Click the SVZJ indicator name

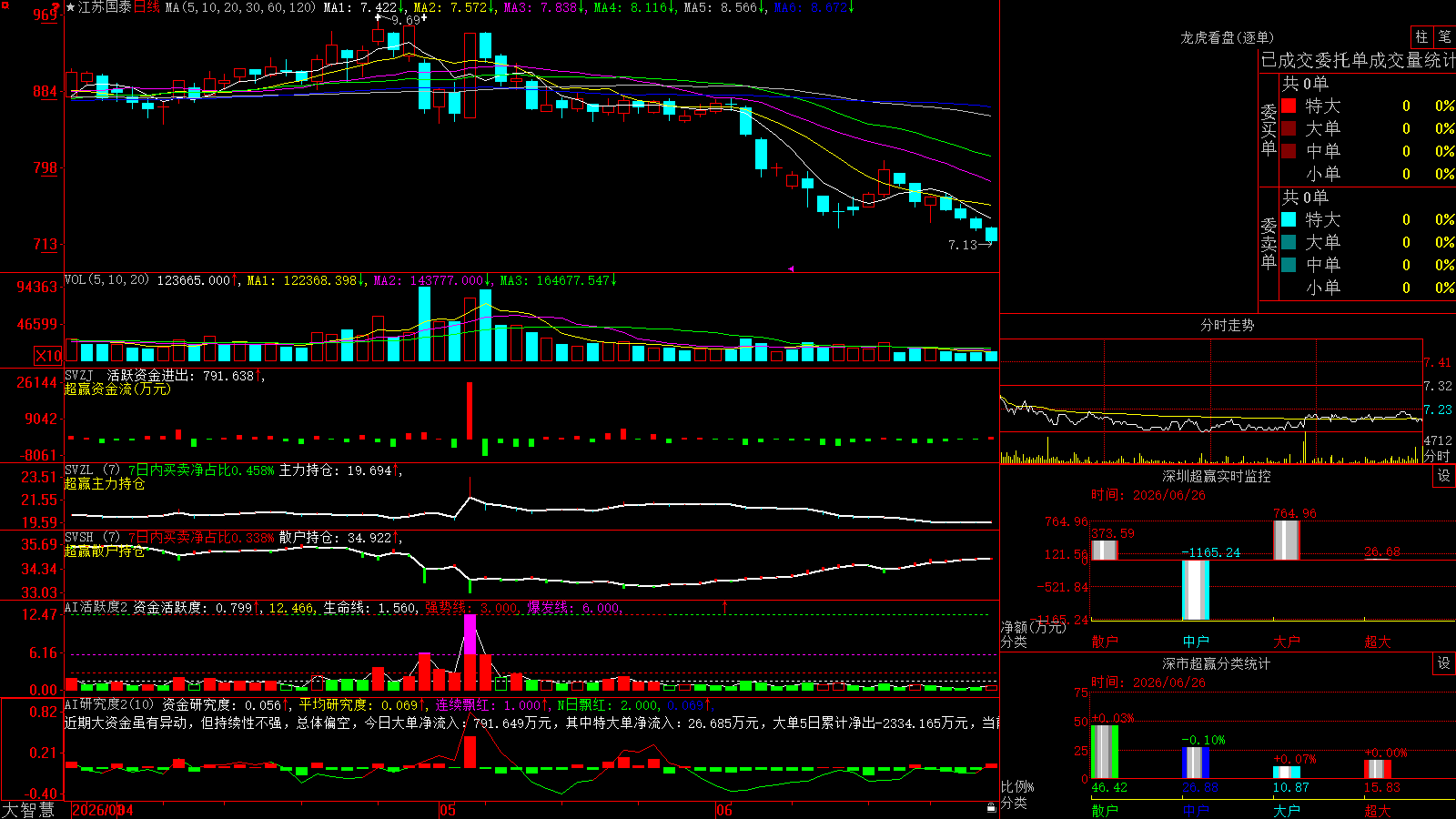(79, 375)
